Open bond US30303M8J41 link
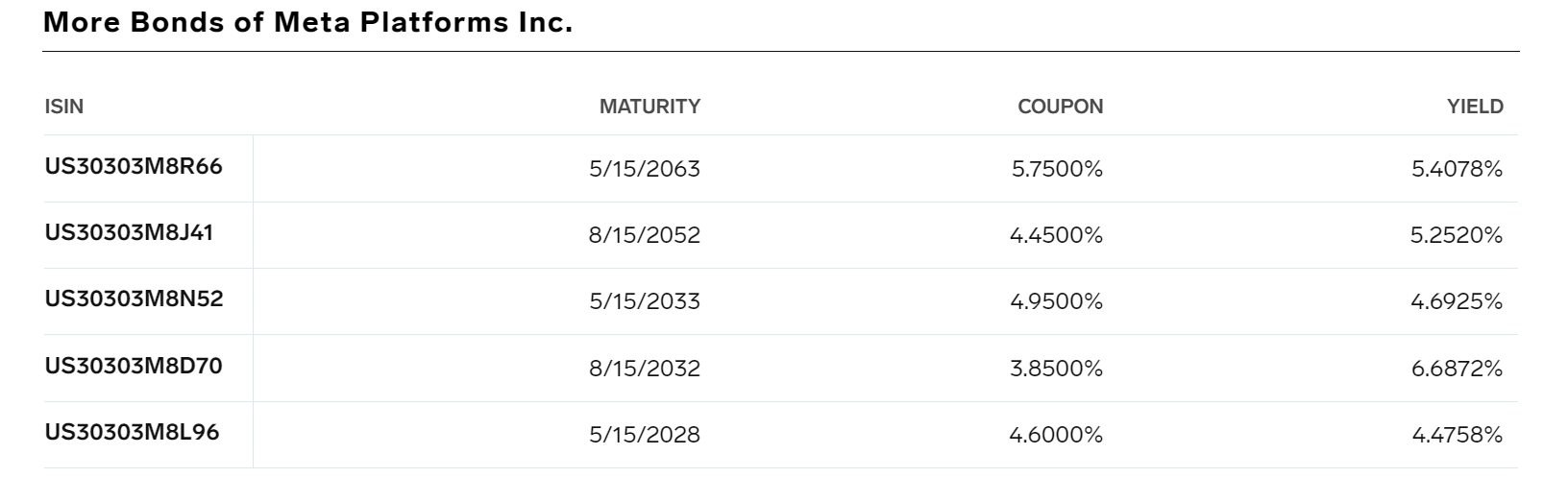 tap(128, 233)
